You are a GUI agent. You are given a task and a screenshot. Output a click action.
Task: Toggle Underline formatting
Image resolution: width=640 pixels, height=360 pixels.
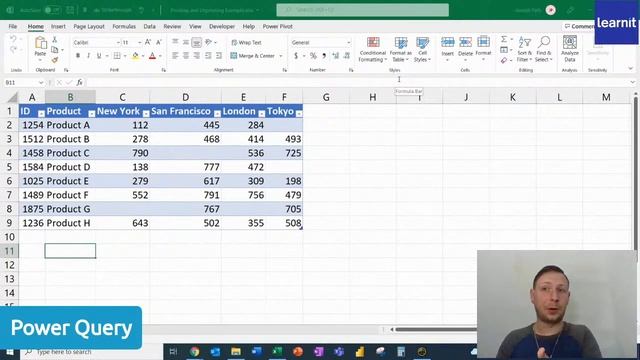(x=99, y=56)
